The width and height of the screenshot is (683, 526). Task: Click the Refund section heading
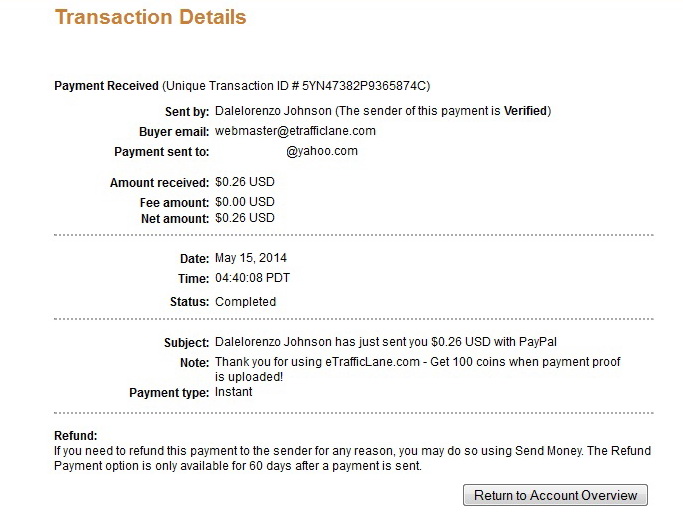76,435
